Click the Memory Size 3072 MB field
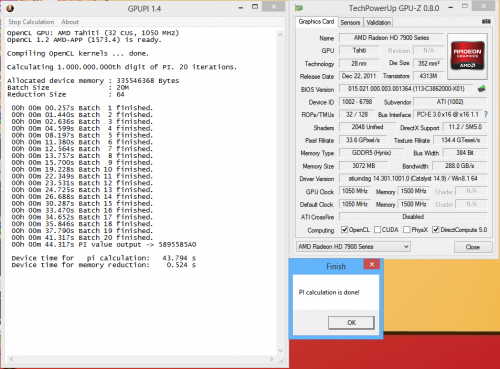 coord(364,166)
